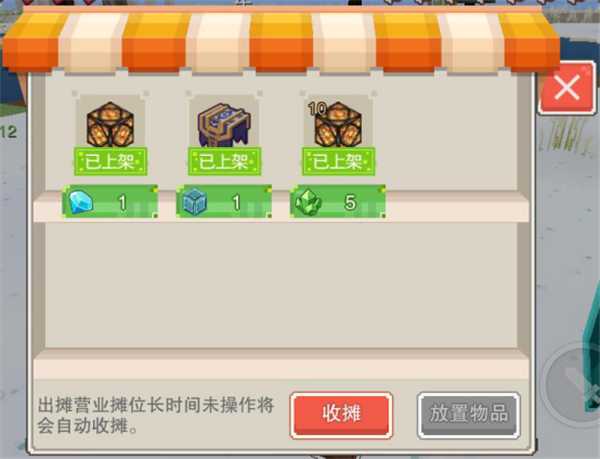Tap the quantity 10 badge

coord(317,109)
